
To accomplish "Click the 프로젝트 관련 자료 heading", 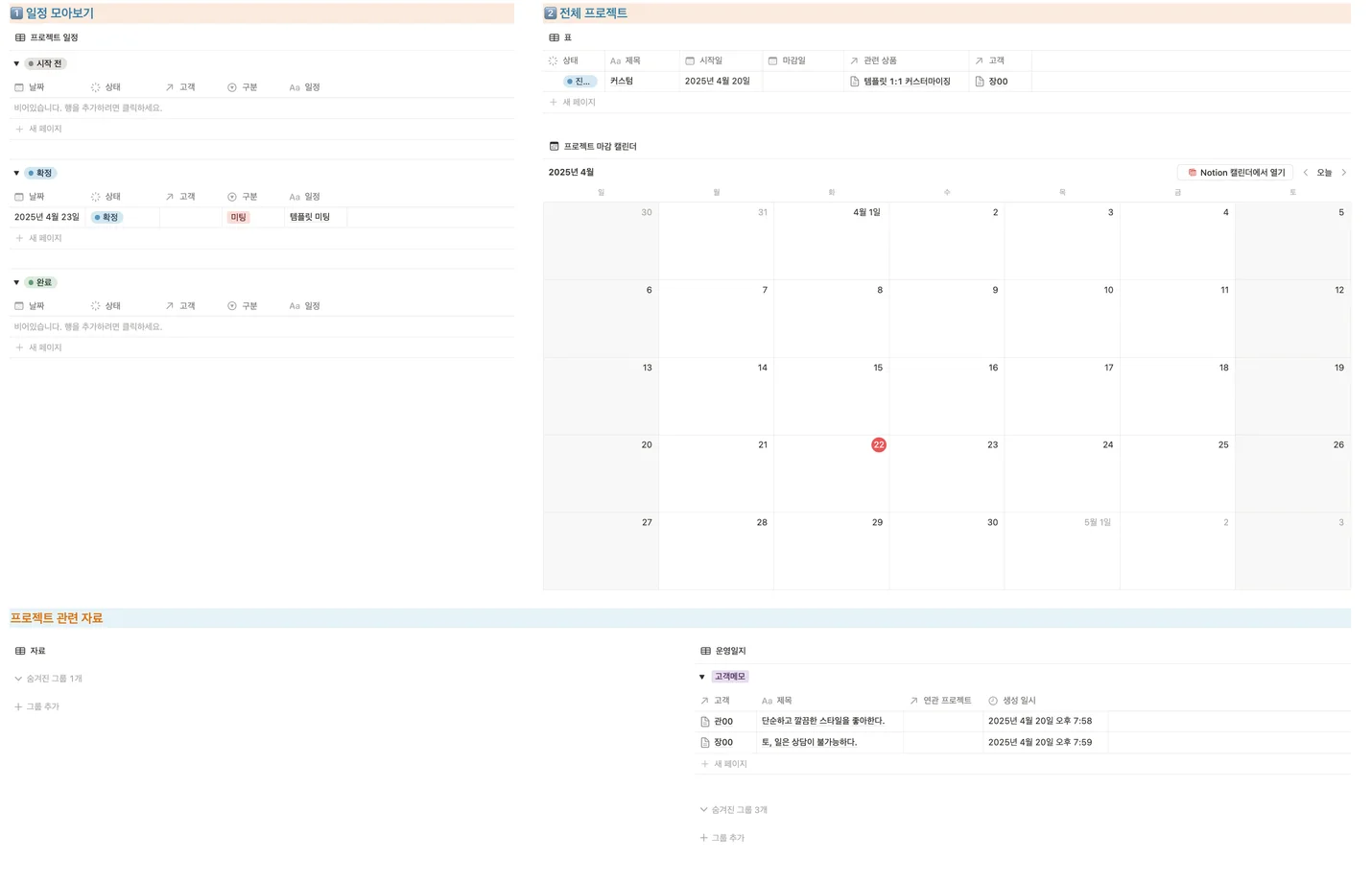I will click(x=57, y=618).
